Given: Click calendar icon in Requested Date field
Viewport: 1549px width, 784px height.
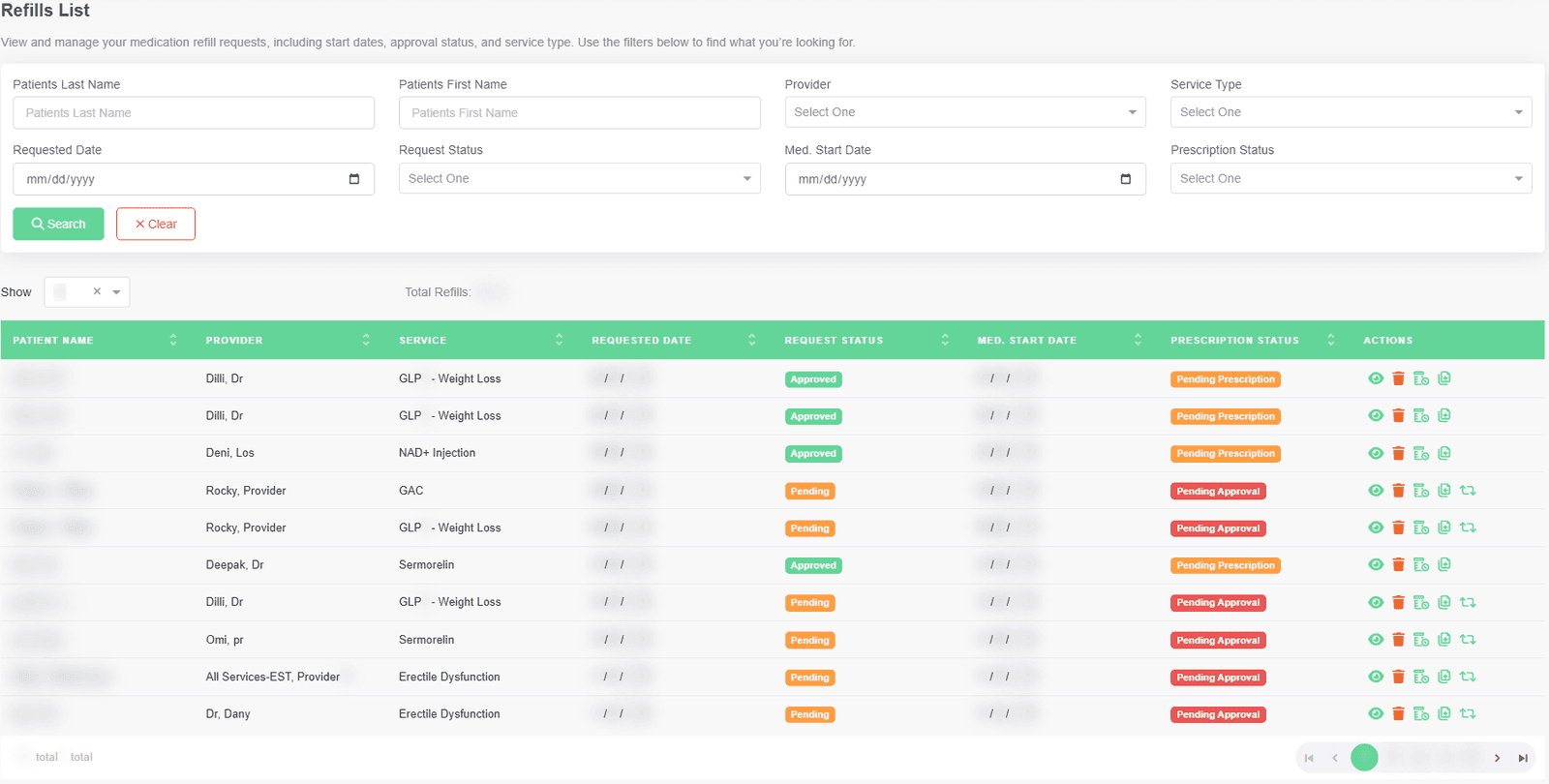Looking at the screenshot, I should [x=354, y=179].
